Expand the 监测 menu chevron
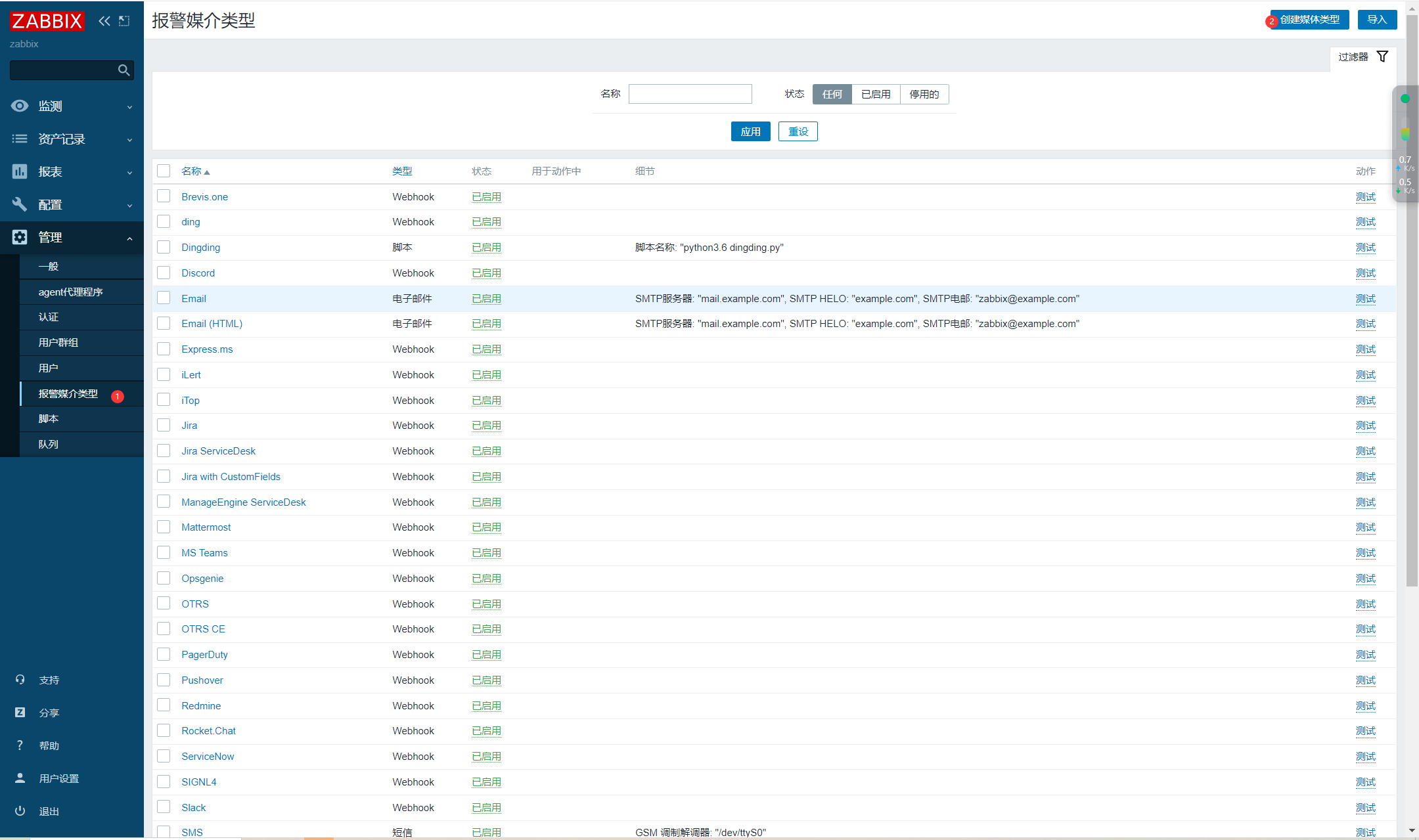Viewport: 1419px width, 840px height. pyautogui.click(x=129, y=107)
